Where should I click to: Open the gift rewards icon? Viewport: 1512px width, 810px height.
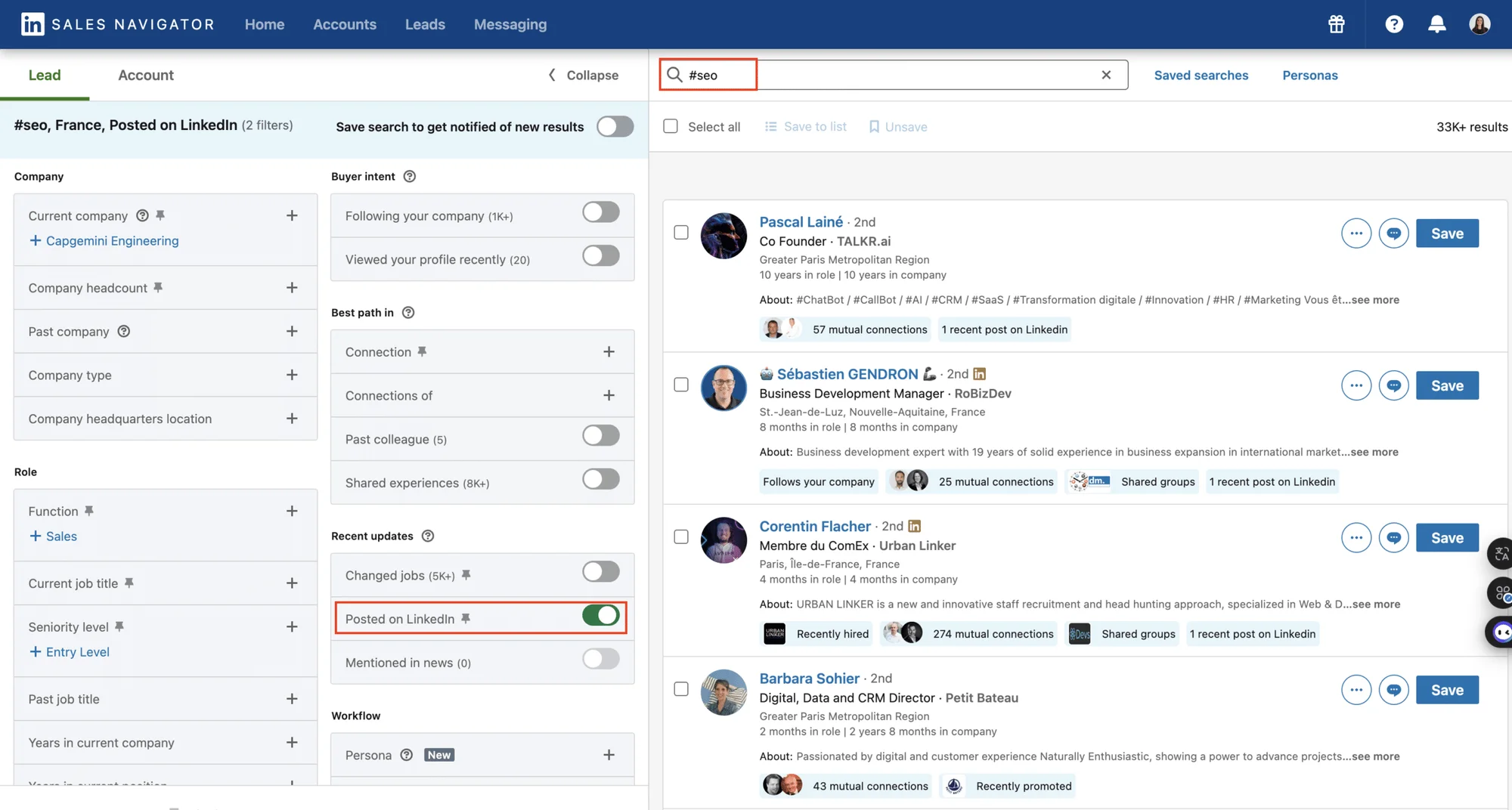(1337, 24)
